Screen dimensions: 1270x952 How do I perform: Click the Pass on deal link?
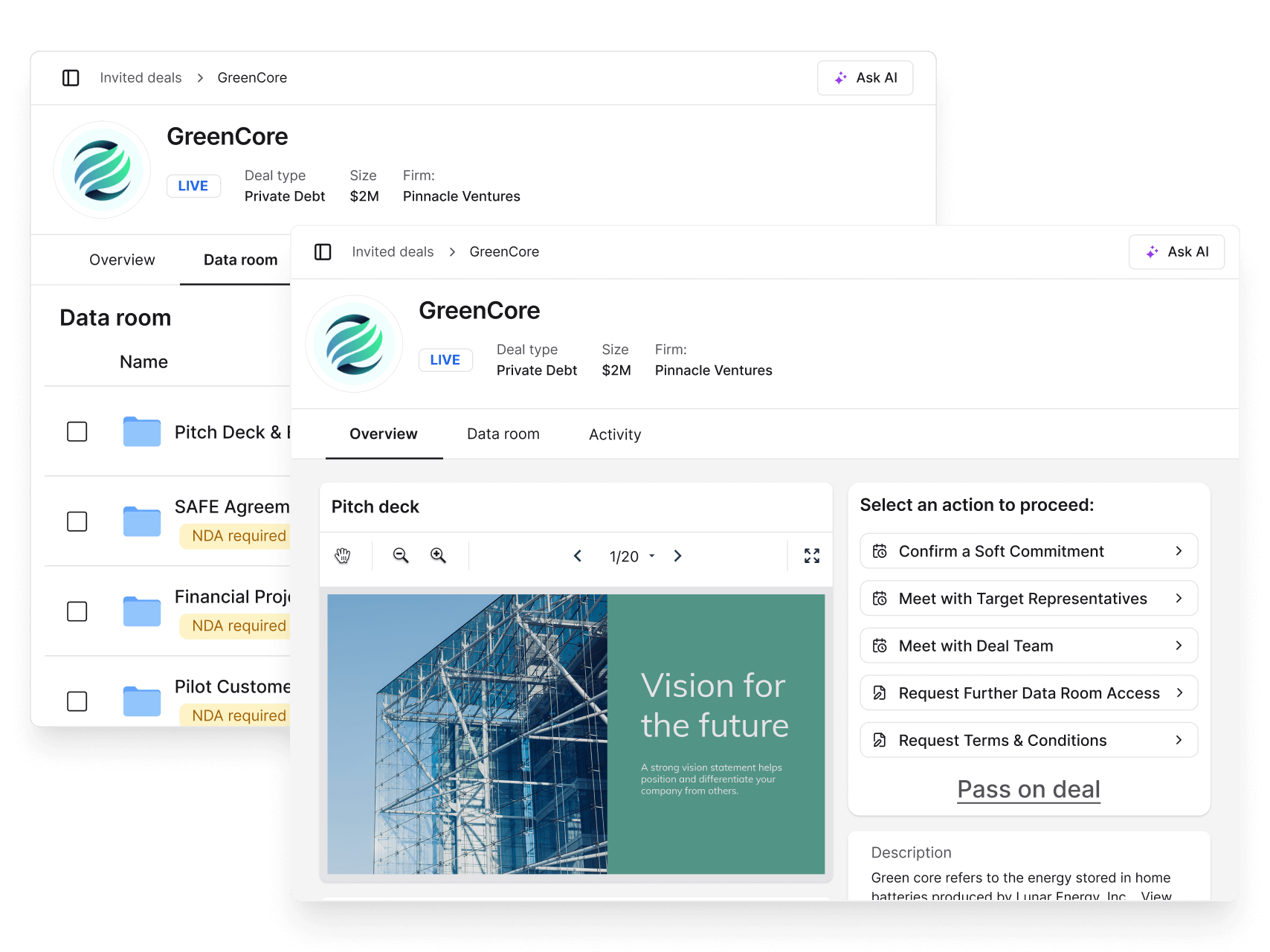[1028, 789]
